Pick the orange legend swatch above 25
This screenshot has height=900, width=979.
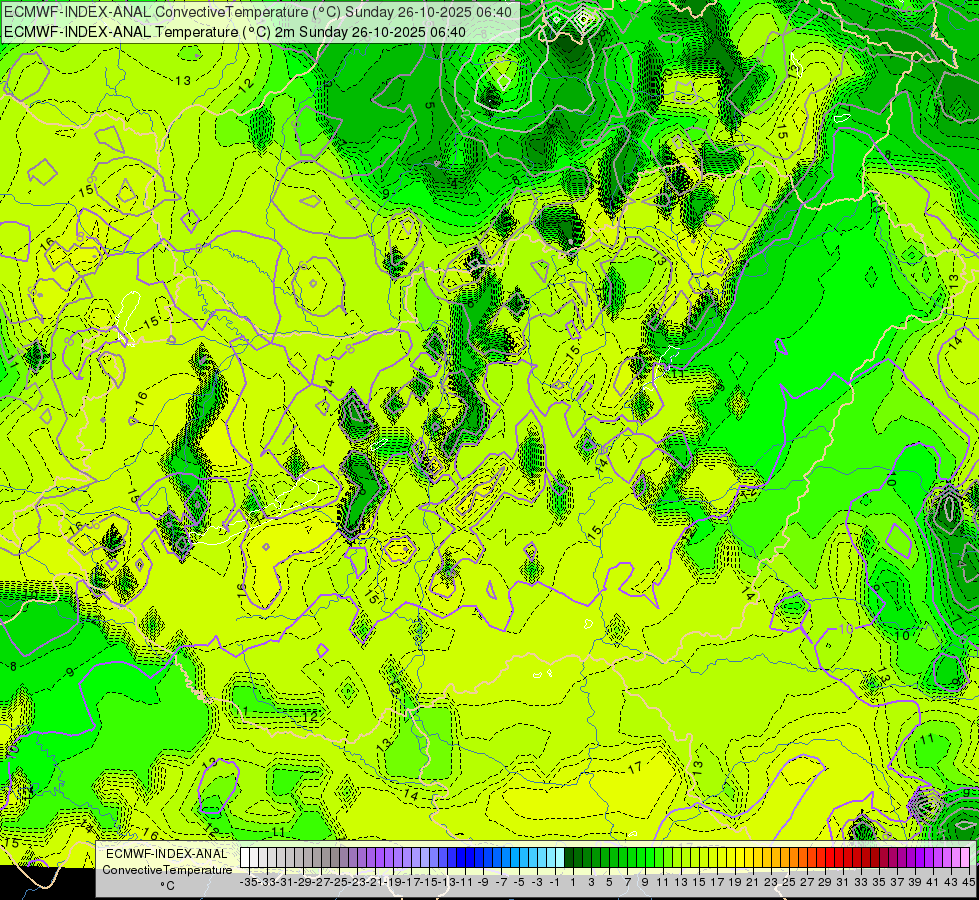(784, 858)
